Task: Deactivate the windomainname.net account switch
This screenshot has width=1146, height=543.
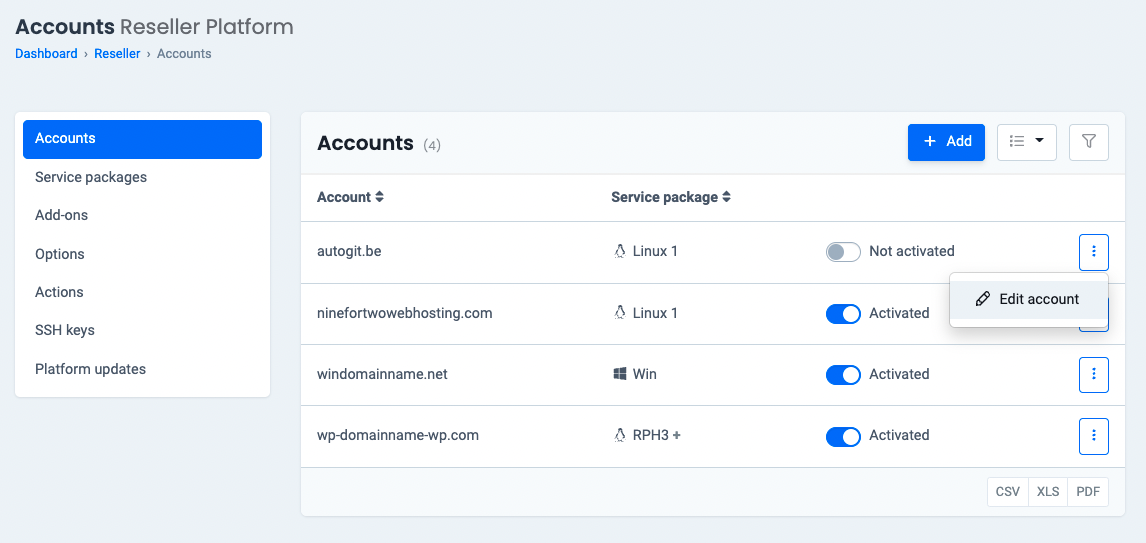Action: point(843,375)
